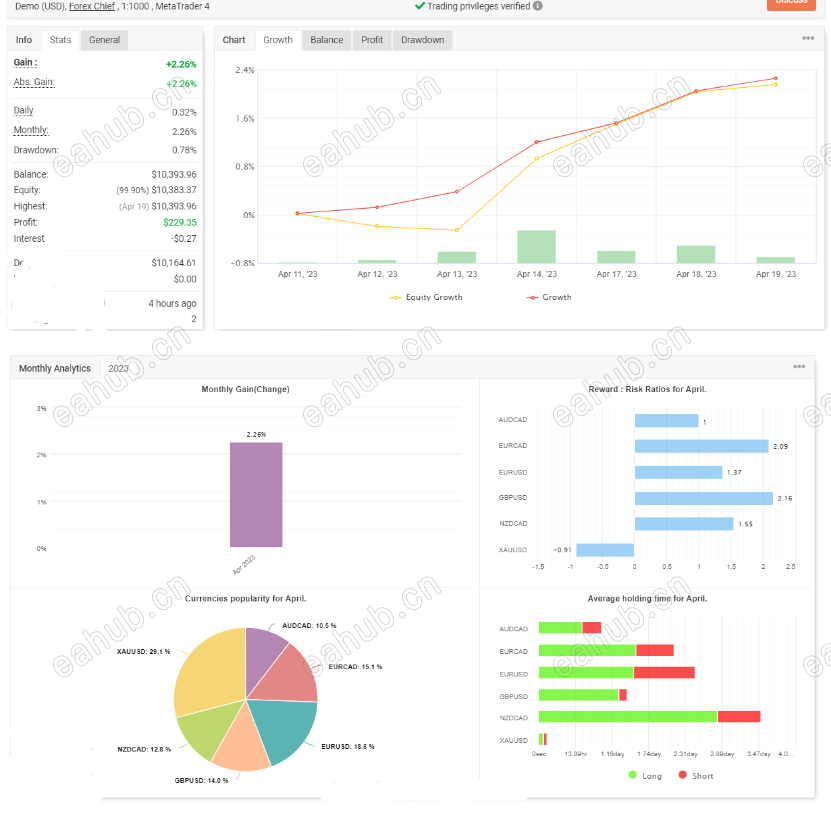
Task: Open Monthly Analytics ellipsis menu
Action: [799, 367]
